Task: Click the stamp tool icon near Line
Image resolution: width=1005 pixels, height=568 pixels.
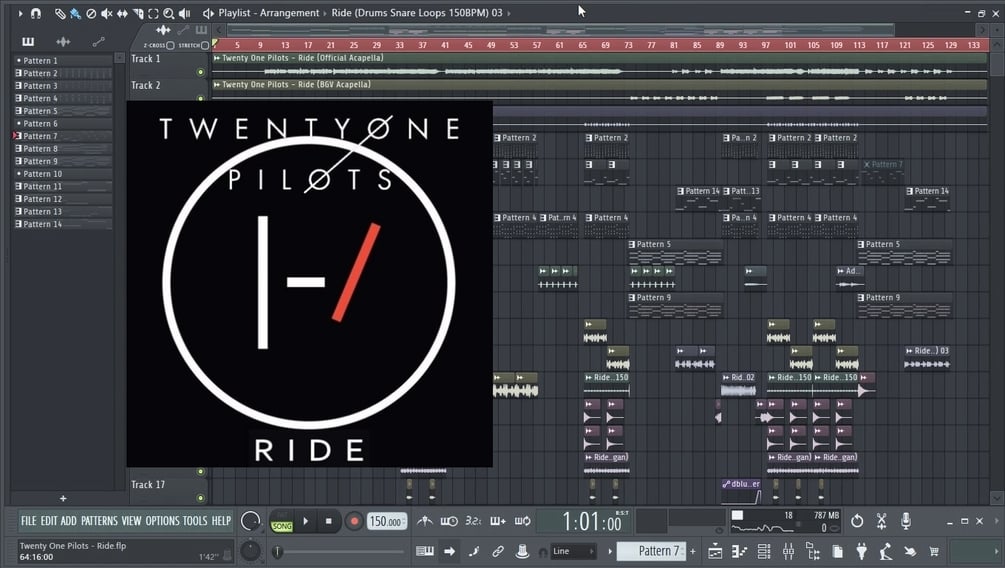Action: pyautogui.click(x=522, y=551)
